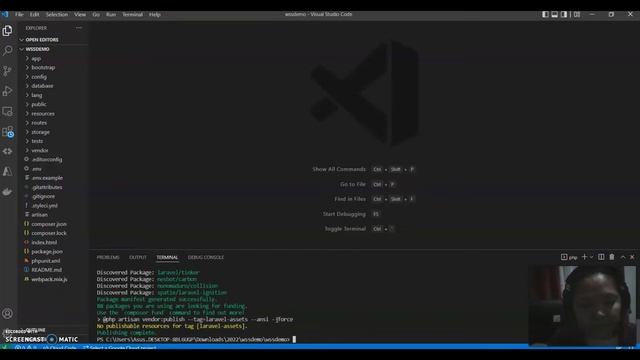
Task: Open terminal launch profile dropdown arrow
Action: pyautogui.click(x=591, y=257)
